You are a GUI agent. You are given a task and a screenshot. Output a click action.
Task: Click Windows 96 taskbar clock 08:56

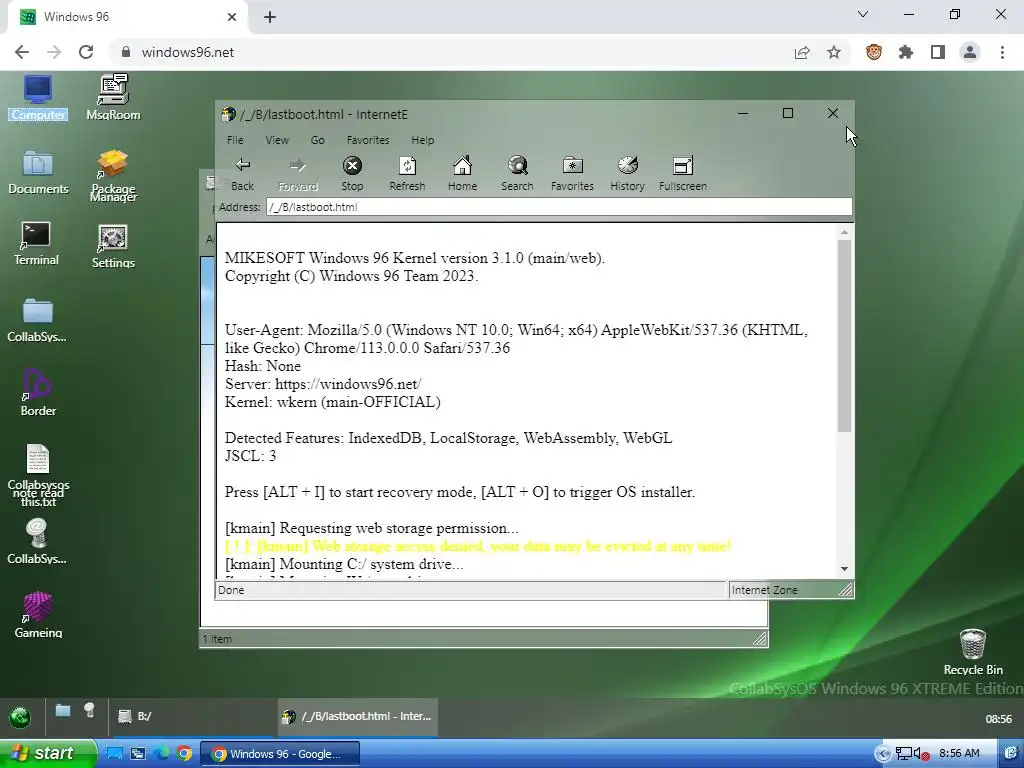click(x=999, y=719)
